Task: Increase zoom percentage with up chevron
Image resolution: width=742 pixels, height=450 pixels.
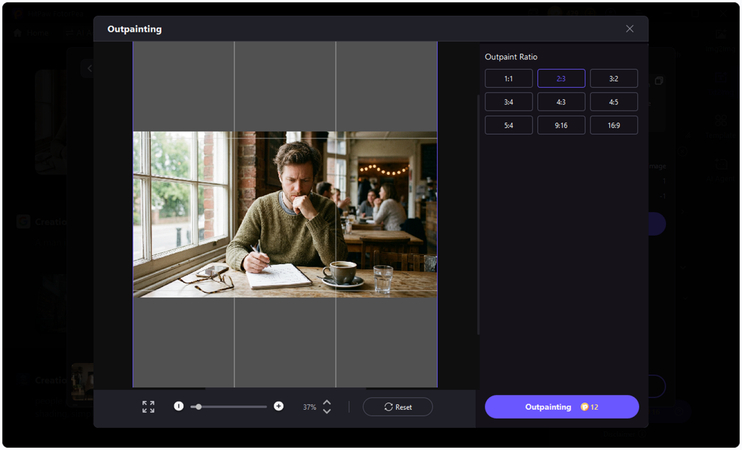Action: coord(327,402)
